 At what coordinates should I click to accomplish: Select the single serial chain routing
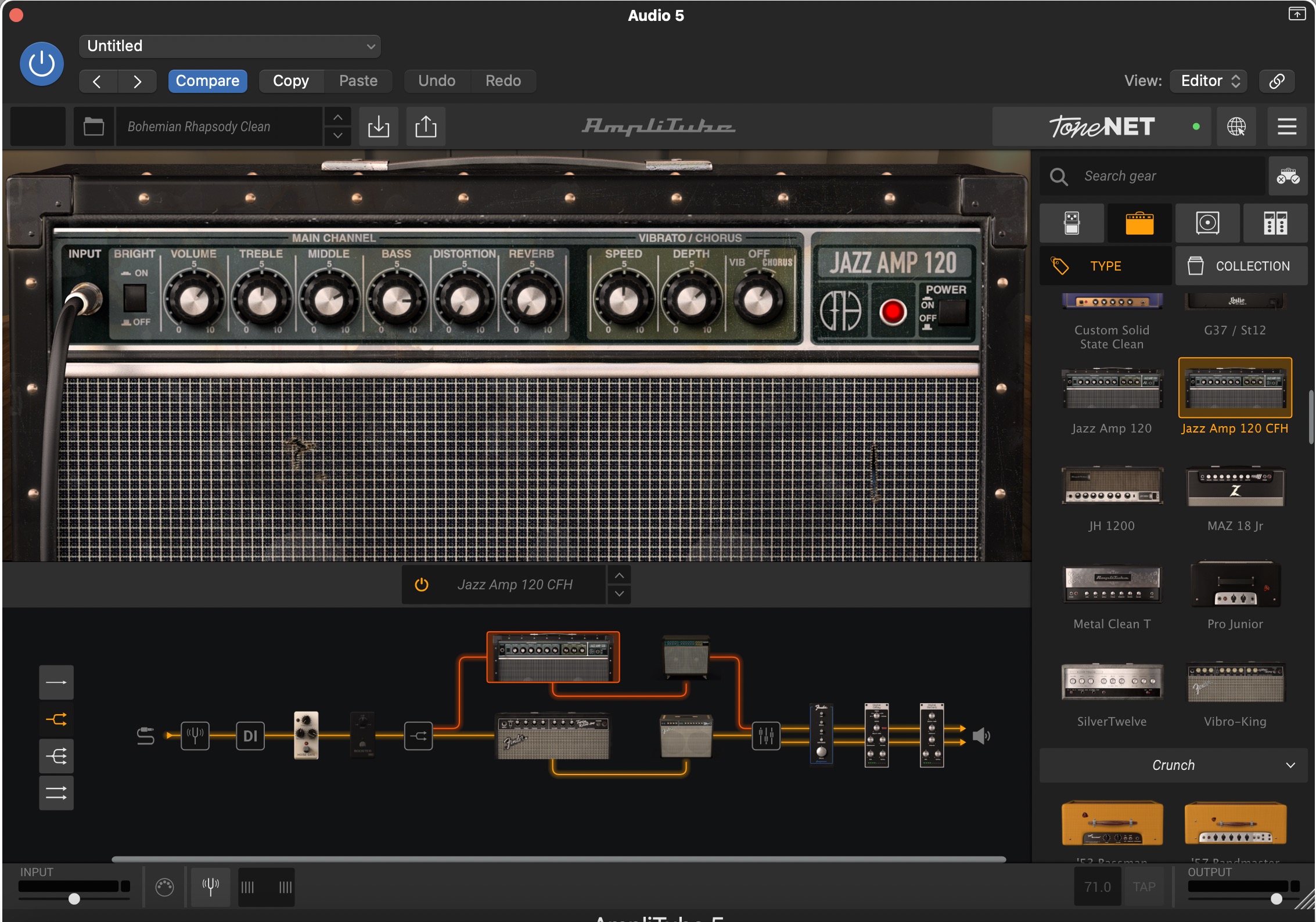pyautogui.click(x=56, y=682)
